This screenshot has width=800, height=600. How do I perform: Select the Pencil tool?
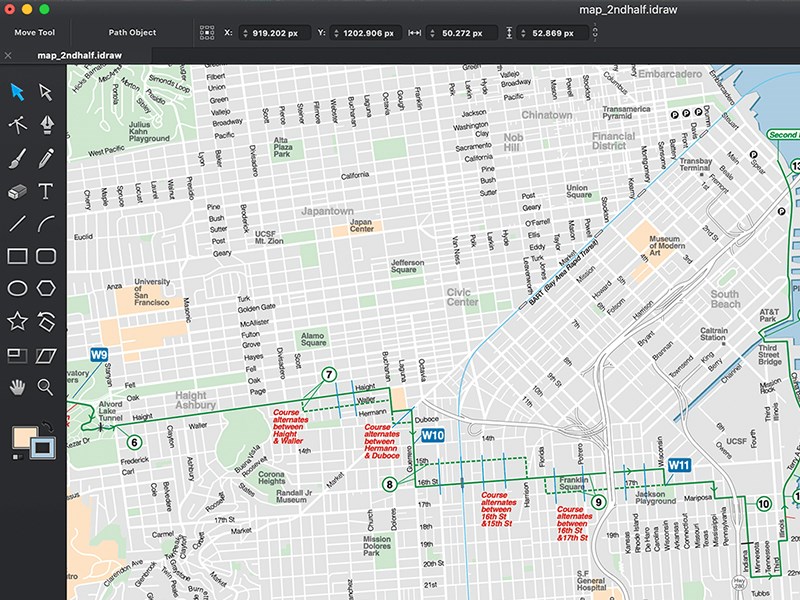coord(46,158)
